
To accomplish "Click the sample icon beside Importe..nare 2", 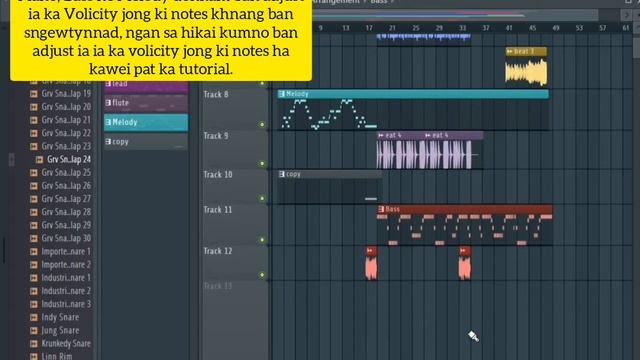I will [34, 264].
